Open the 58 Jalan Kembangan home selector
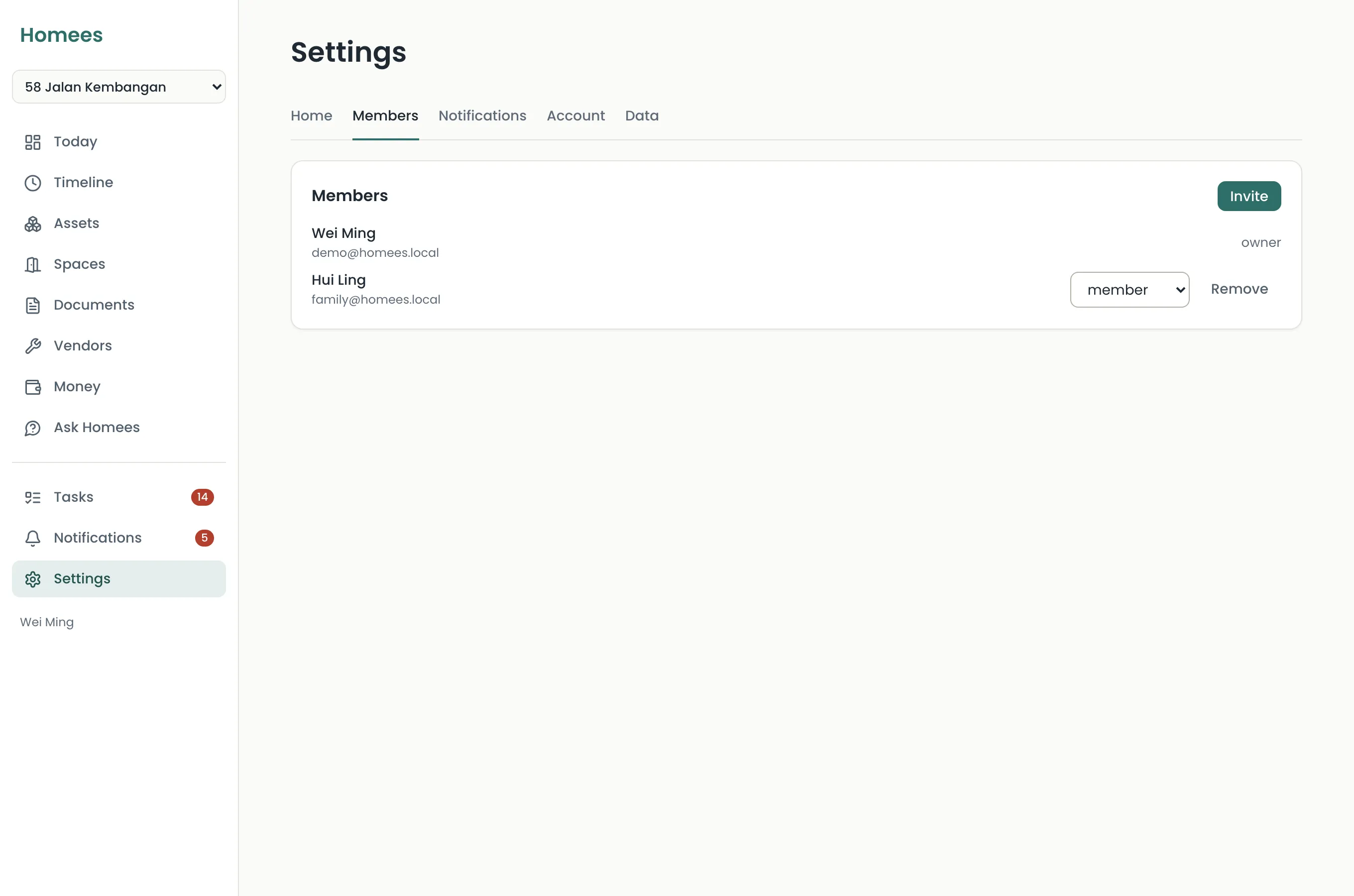Image resolution: width=1354 pixels, height=896 pixels. (x=119, y=87)
